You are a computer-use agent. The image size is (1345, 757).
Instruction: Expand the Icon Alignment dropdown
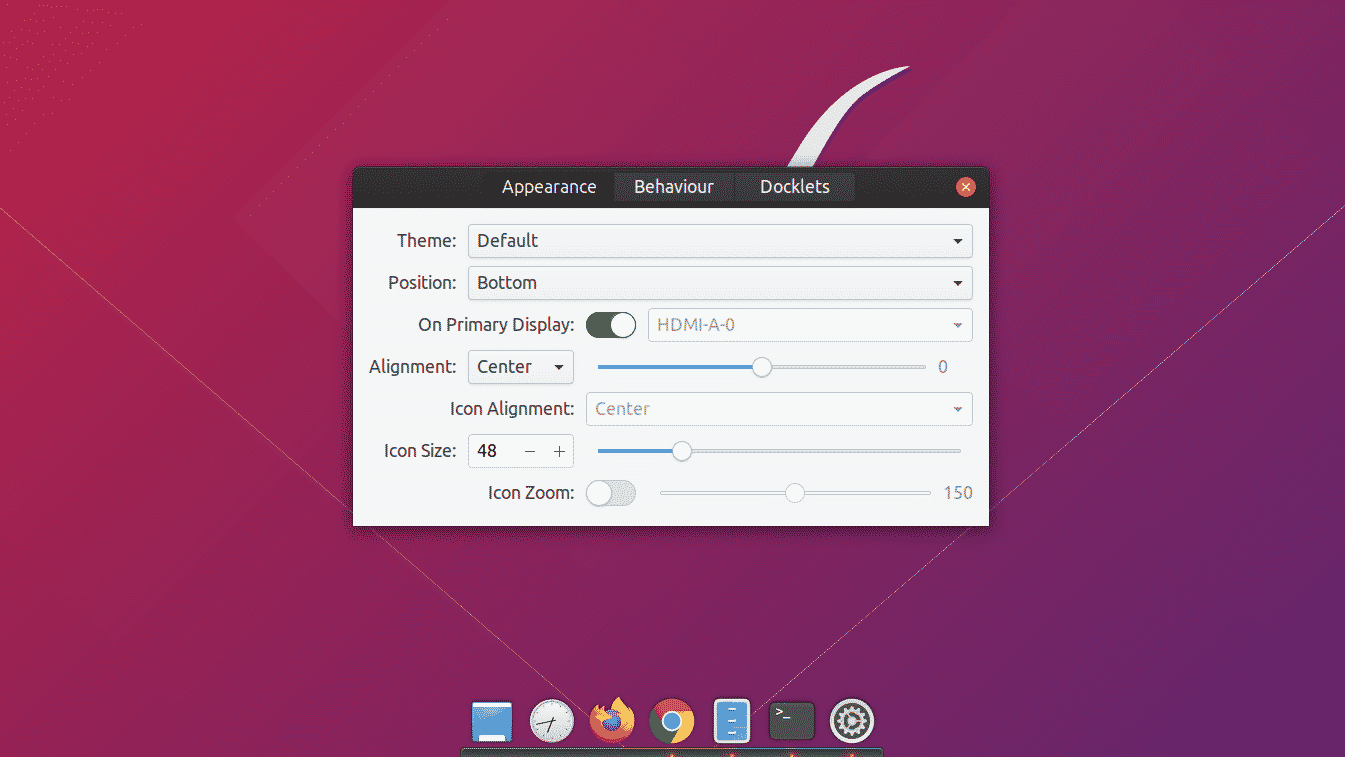(779, 409)
